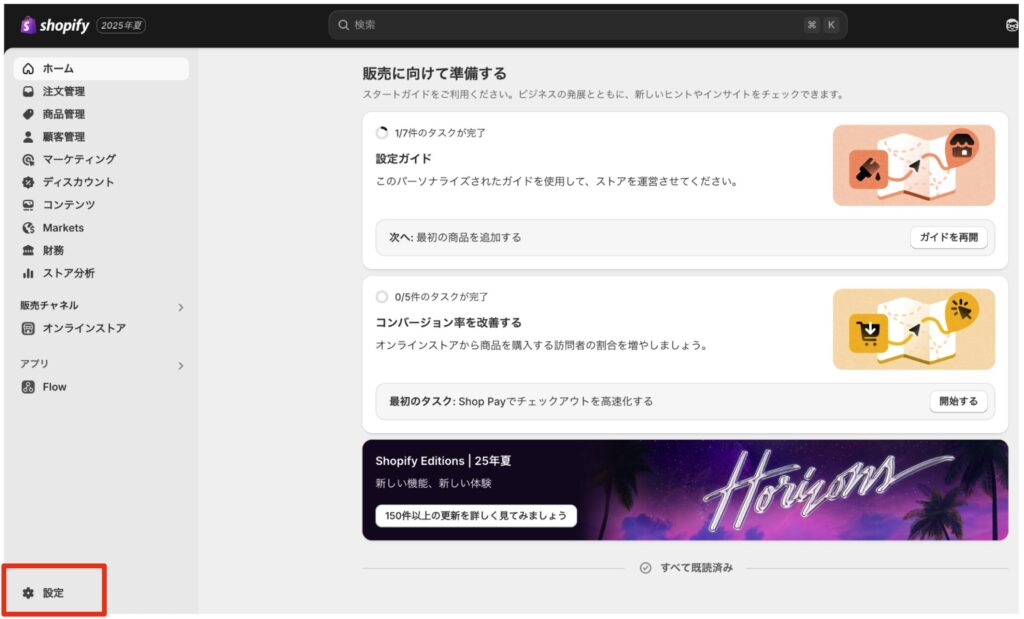Open ディスカウント in the sidebar

tap(101, 182)
